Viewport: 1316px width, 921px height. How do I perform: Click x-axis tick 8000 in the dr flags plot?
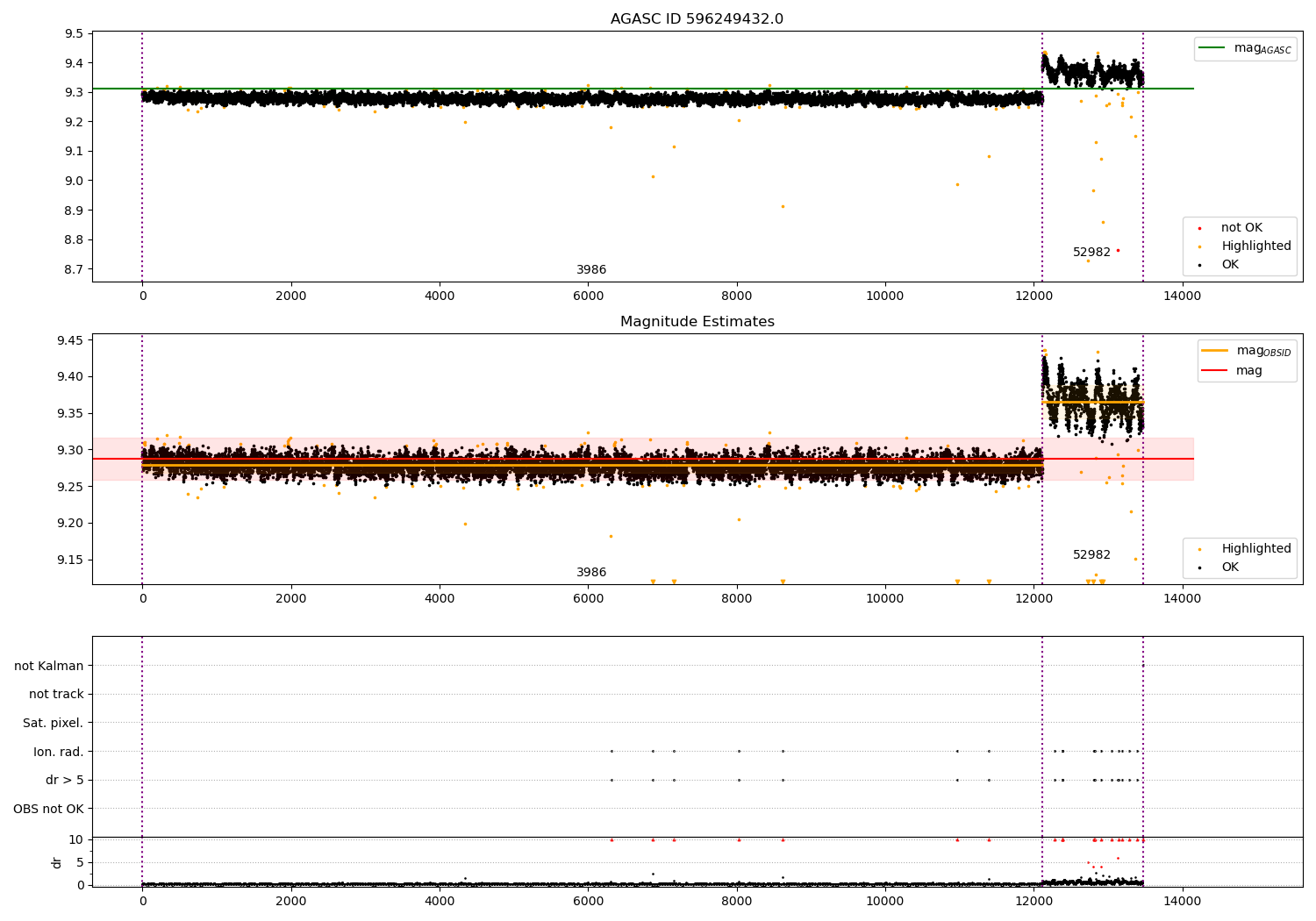pos(736,901)
